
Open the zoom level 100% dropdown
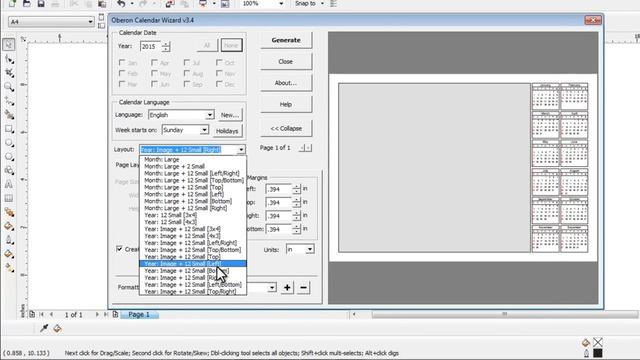tap(281, 4)
